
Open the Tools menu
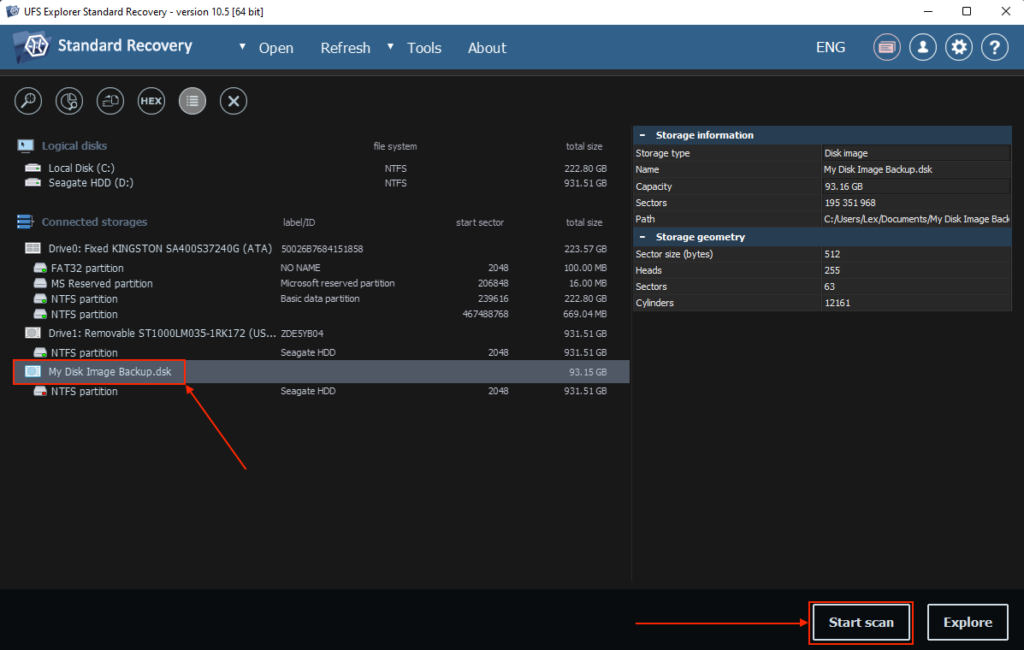click(x=424, y=47)
